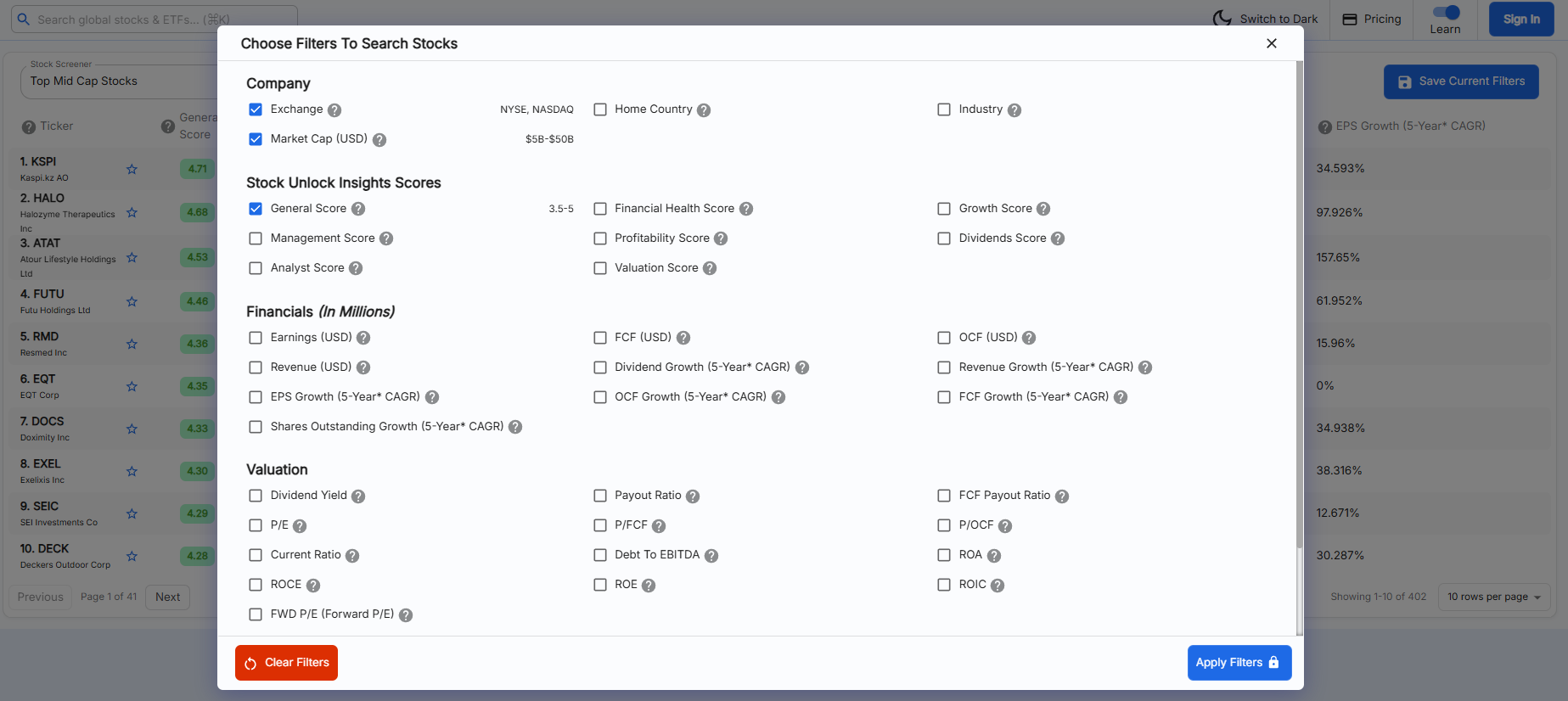Open the Pricing link
Viewport: 1568px width, 701px height.
1372,19
